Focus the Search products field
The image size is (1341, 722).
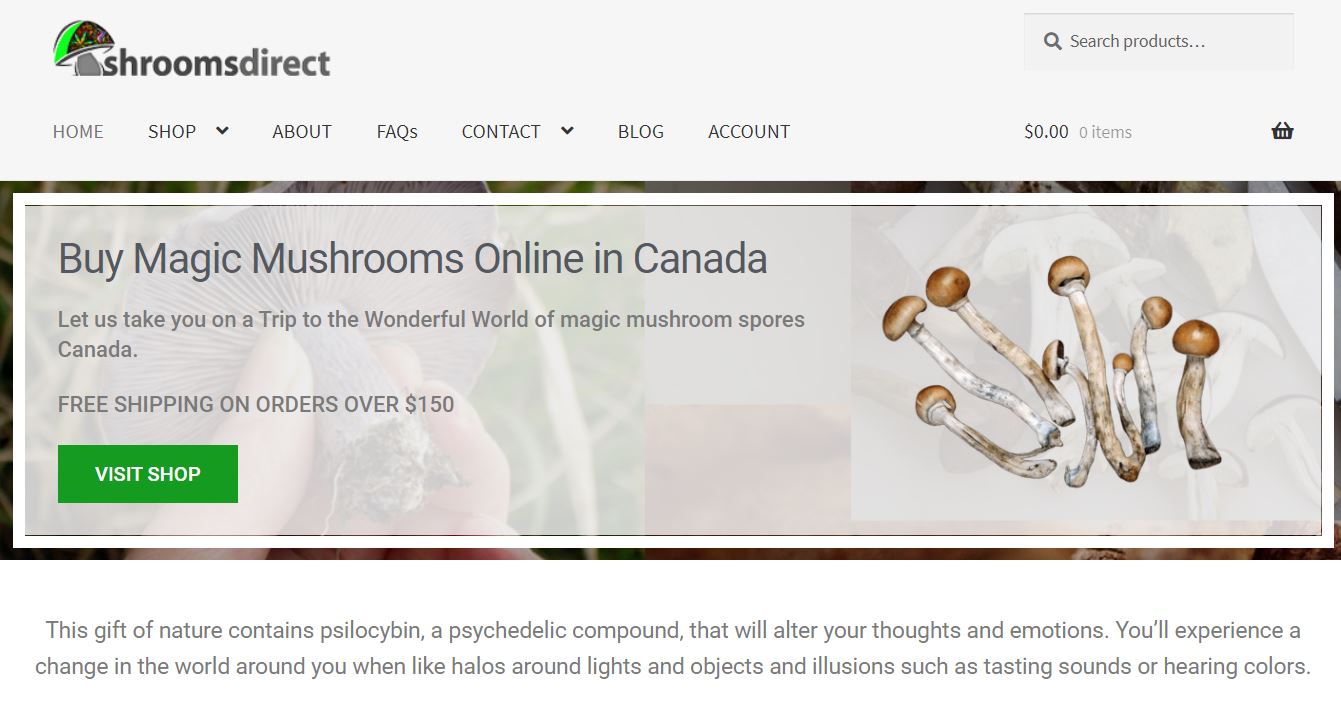pos(1159,42)
